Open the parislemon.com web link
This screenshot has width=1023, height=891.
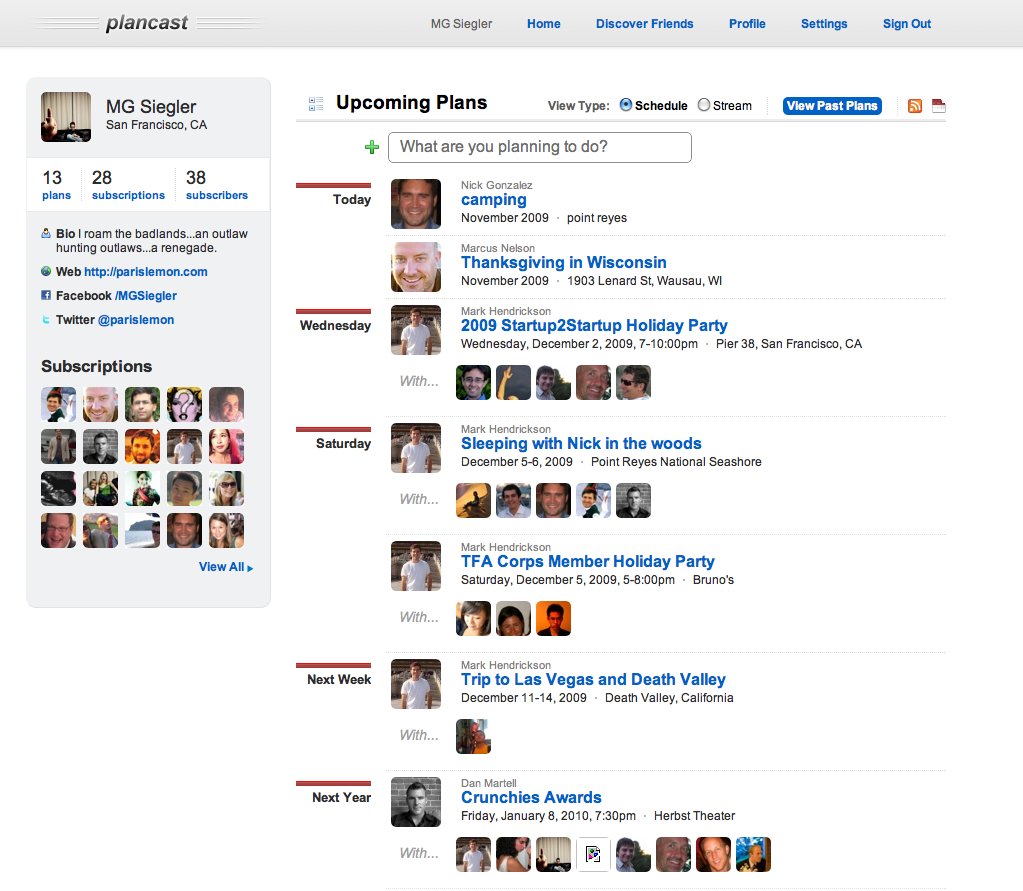[146, 272]
